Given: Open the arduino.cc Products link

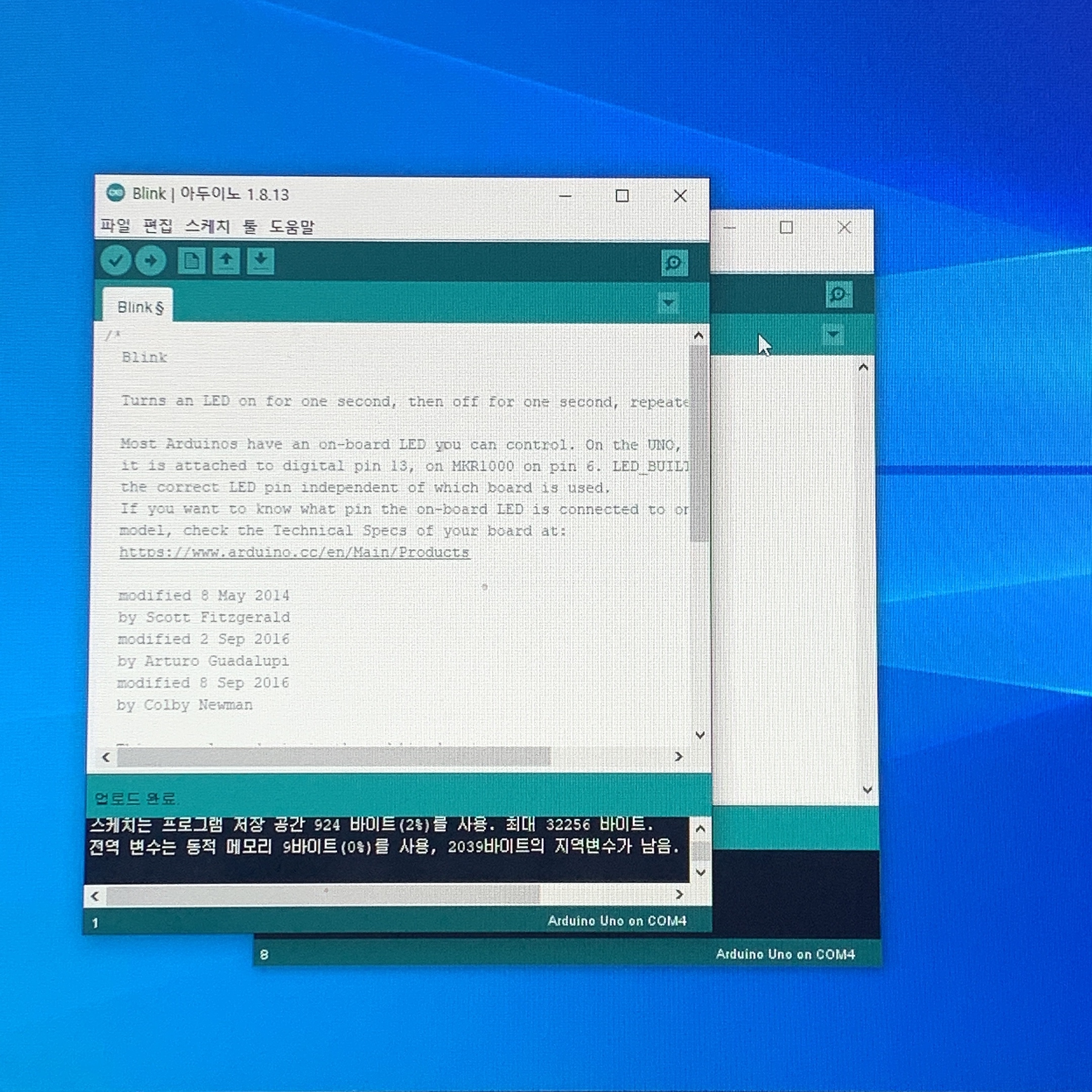Looking at the screenshot, I should pos(294,552).
